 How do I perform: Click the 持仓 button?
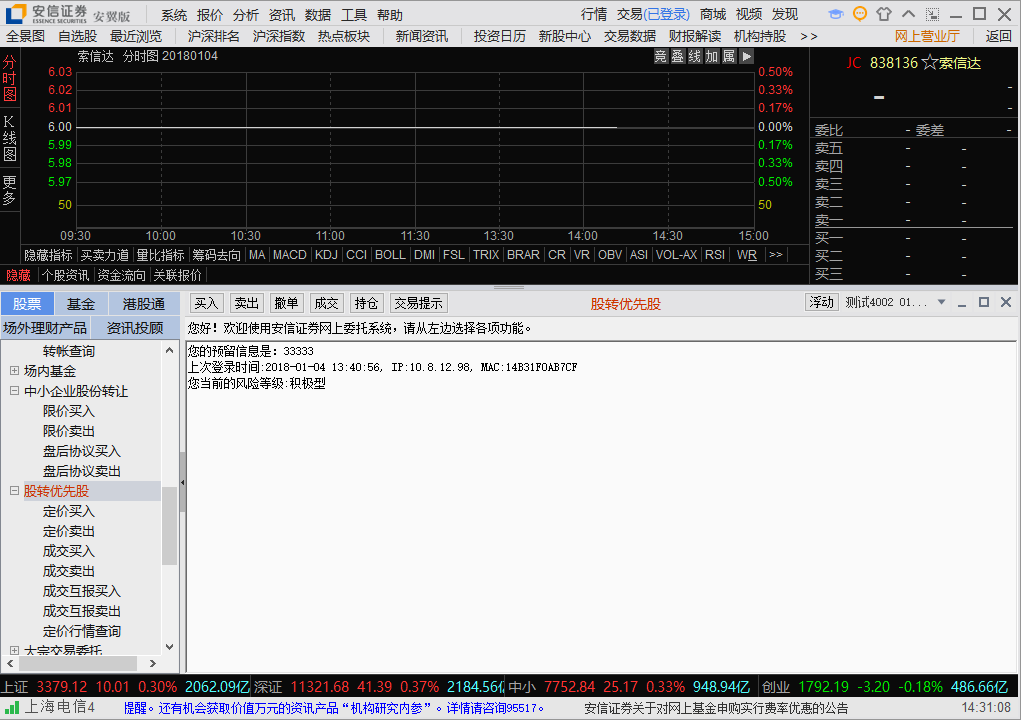[x=367, y=303]
